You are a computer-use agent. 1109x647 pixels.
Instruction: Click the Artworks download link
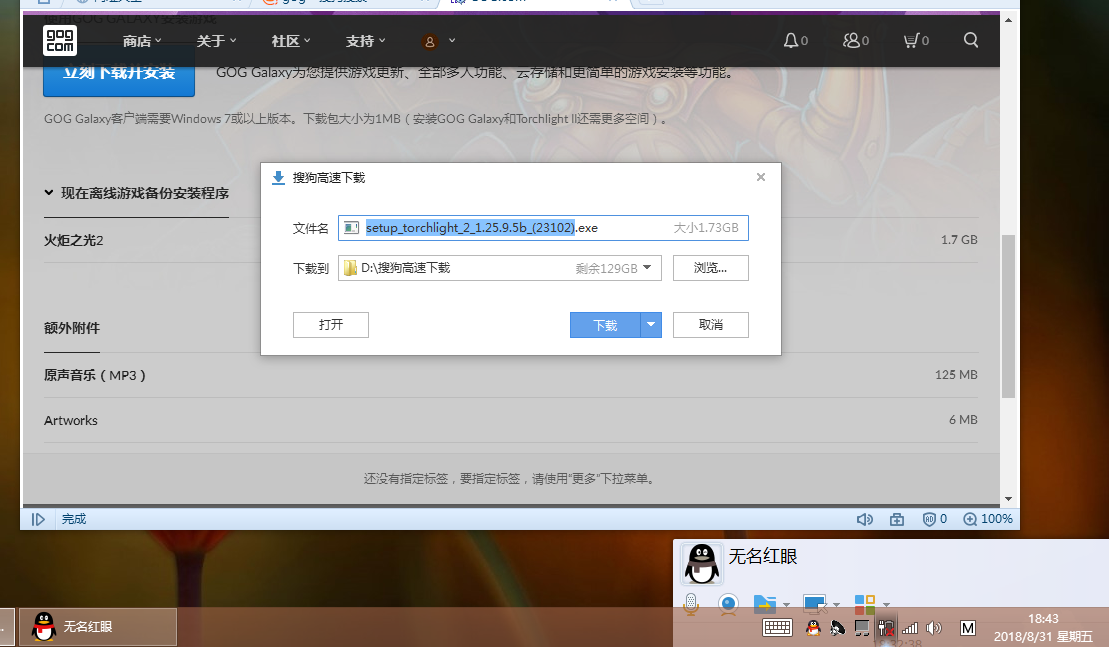[71, 421]
